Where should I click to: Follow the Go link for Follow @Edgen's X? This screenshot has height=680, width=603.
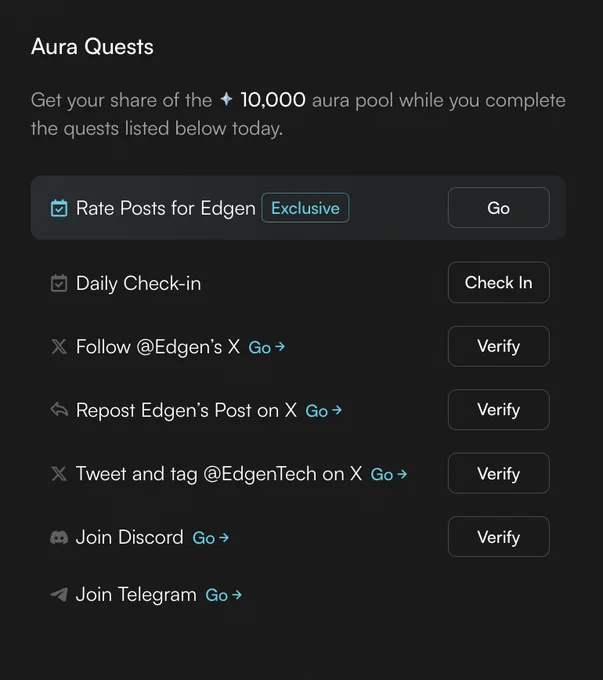(267, 347)
